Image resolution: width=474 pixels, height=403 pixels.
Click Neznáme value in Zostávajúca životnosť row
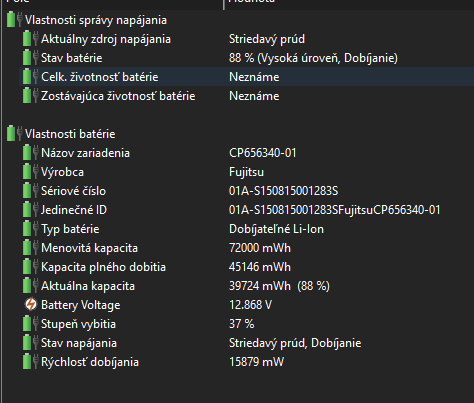[x=254, y=96]
